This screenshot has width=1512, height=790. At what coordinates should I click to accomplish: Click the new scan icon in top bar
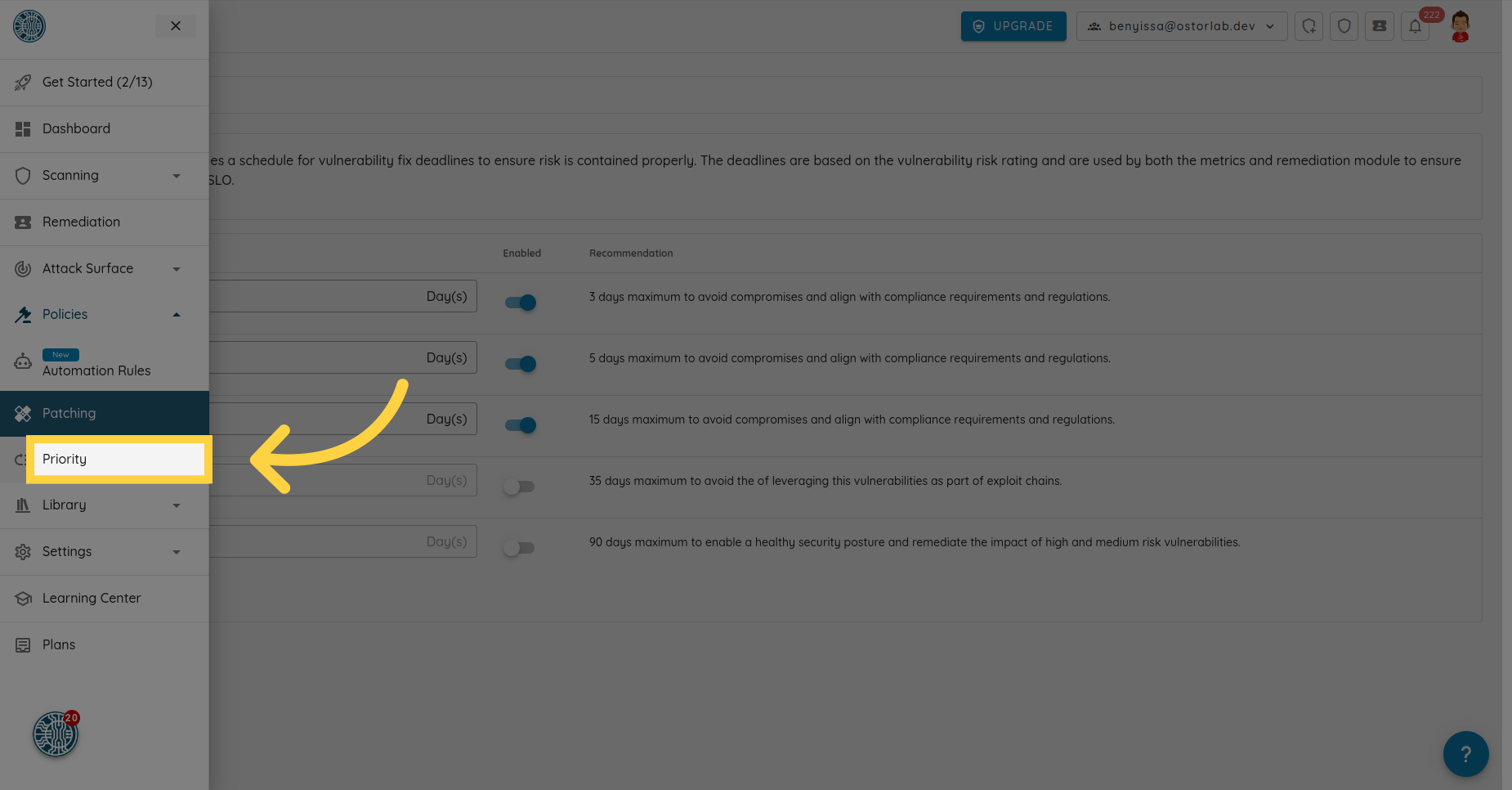[1309, 26]
